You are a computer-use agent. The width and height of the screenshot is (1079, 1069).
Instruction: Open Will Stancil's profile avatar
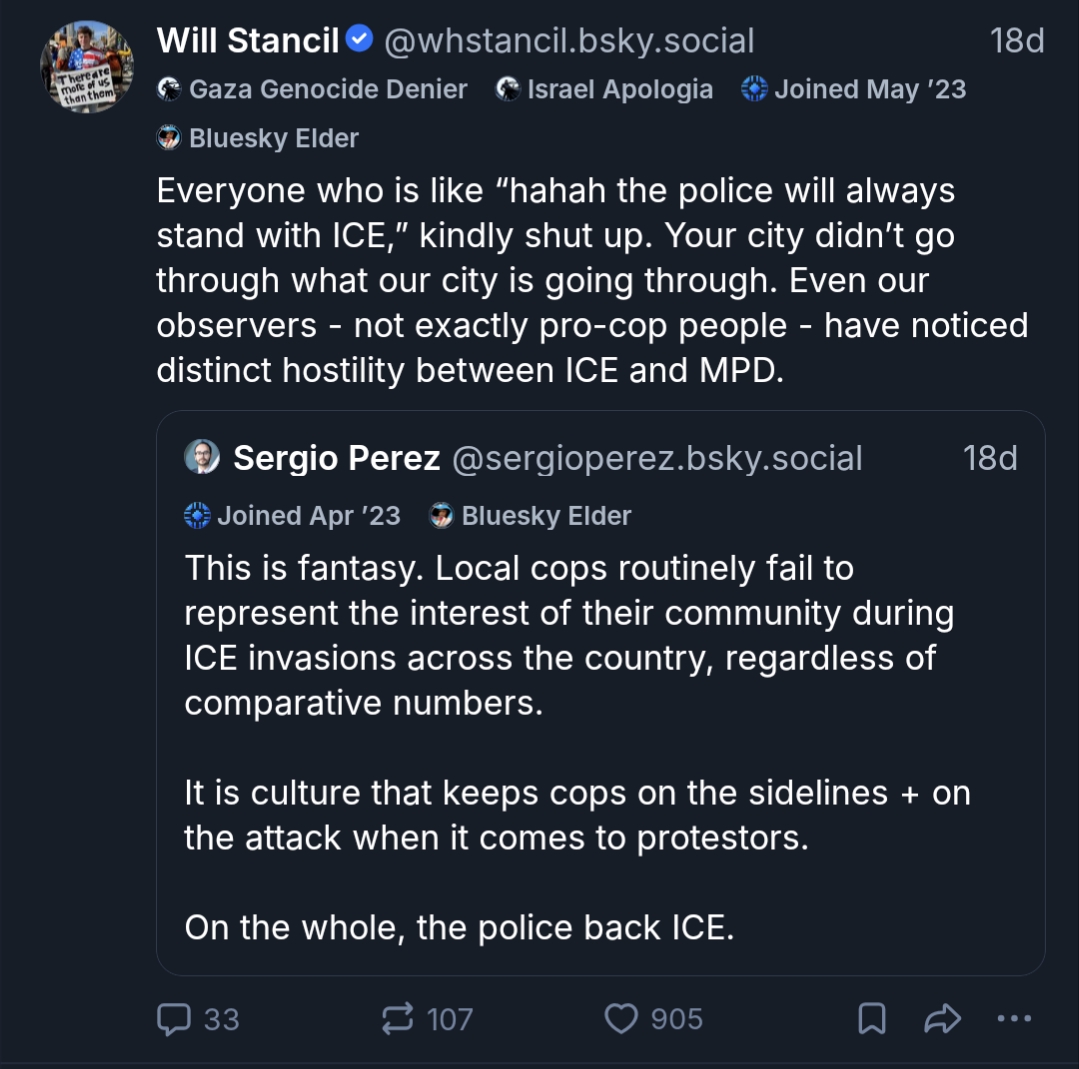[86, 66]
